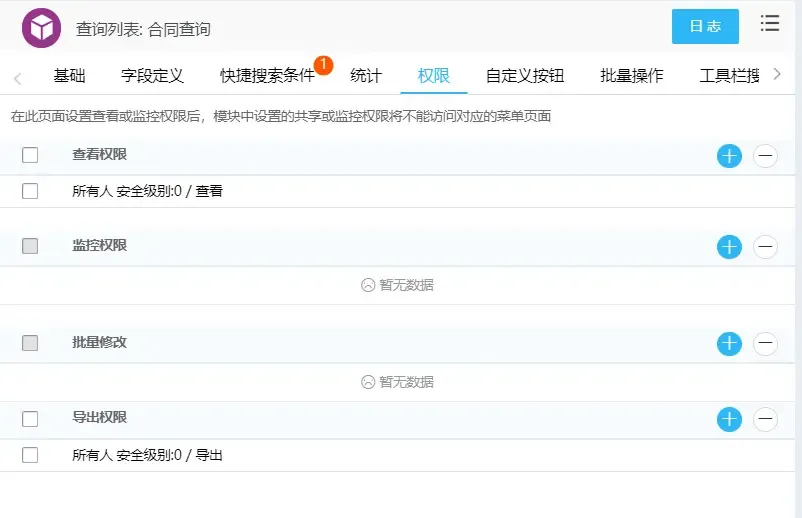The image size is (802, 518).
Task: Remove a 查看权限 entry with the minus icon
Action: [x=765, y=156]
